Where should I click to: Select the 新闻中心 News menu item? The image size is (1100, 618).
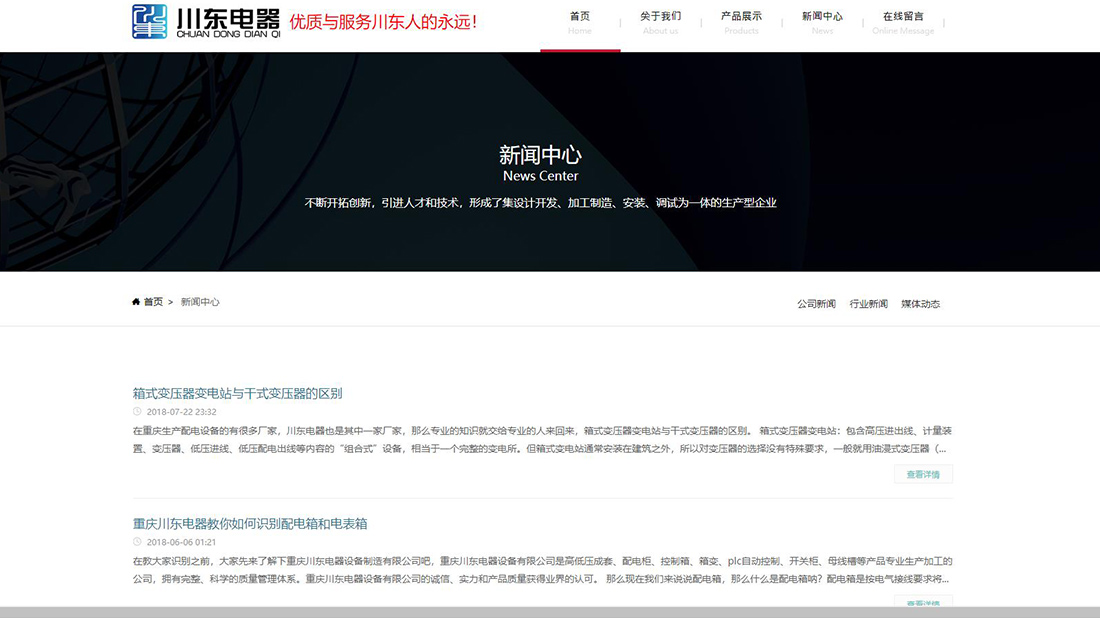[822, 23]
